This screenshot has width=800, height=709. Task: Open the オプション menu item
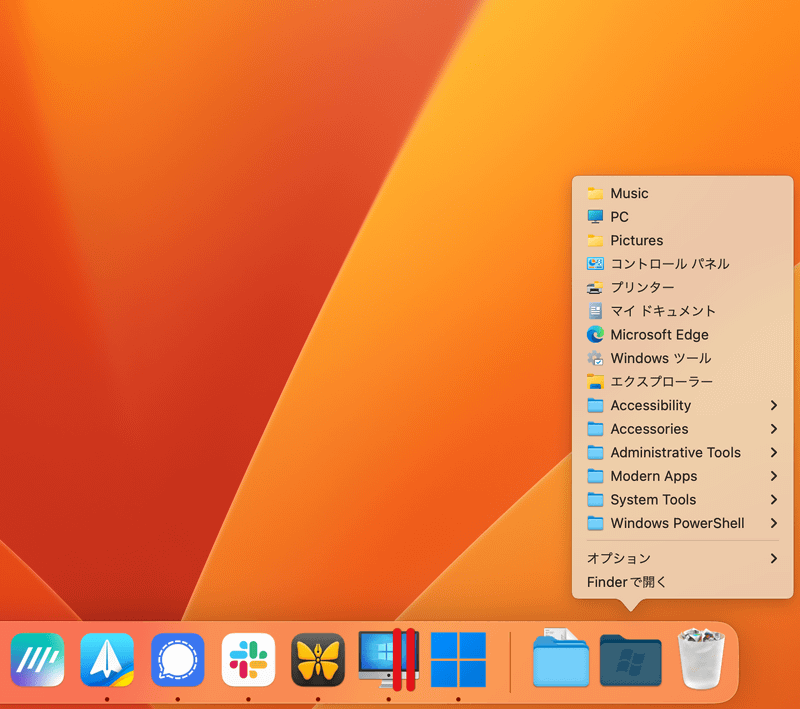coord(683,559)
